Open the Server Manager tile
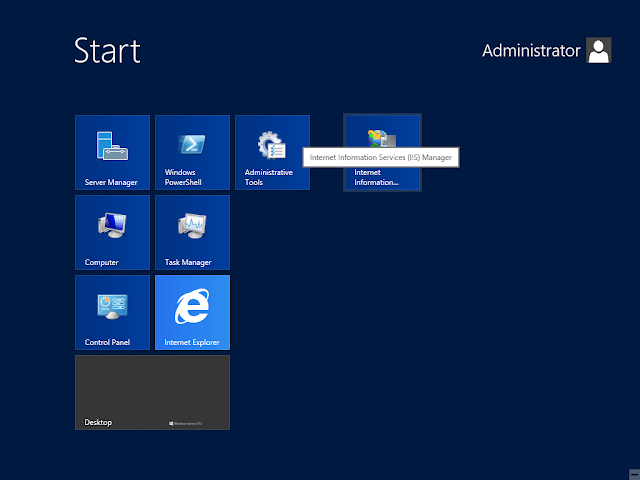This screenshot has width=640, height=480. [x=112, y=152]
